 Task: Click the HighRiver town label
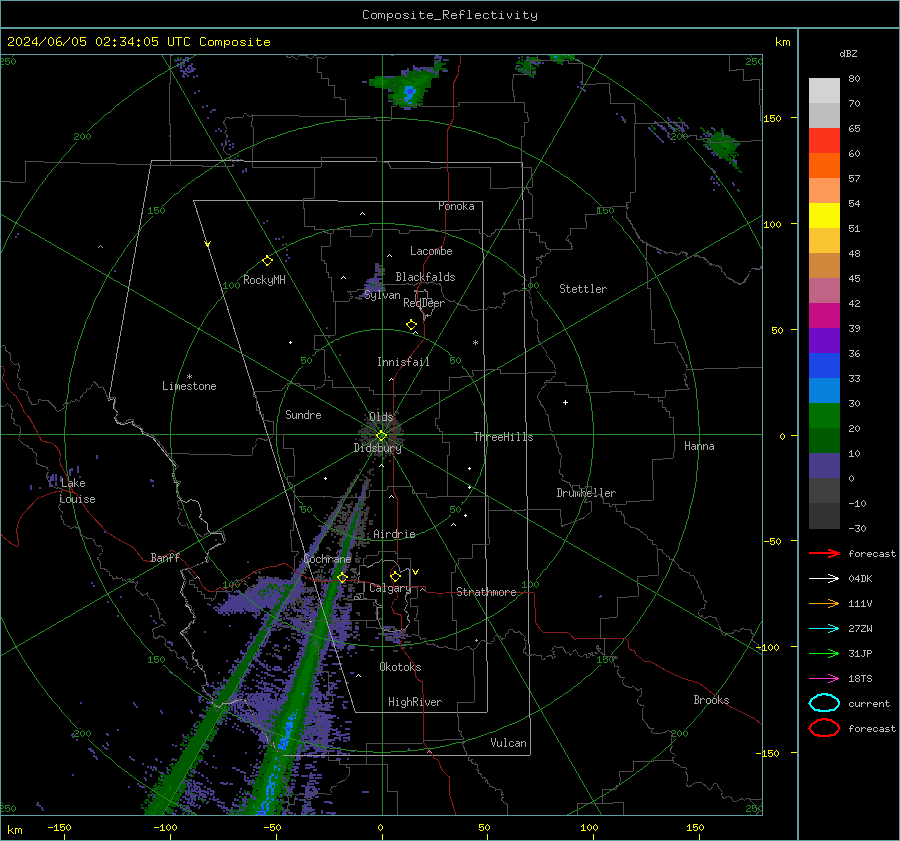415,702
